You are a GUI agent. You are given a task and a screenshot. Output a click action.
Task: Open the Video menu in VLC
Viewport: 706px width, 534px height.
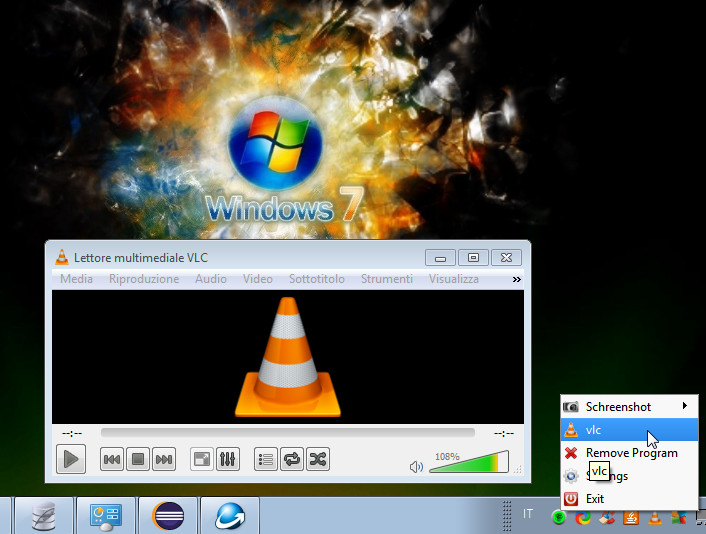click(258, 279)
